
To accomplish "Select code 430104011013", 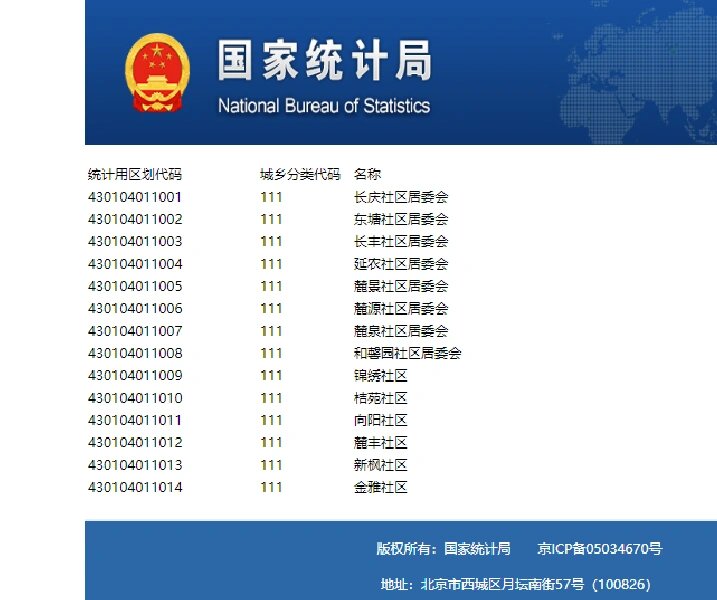I will [135, 465].
